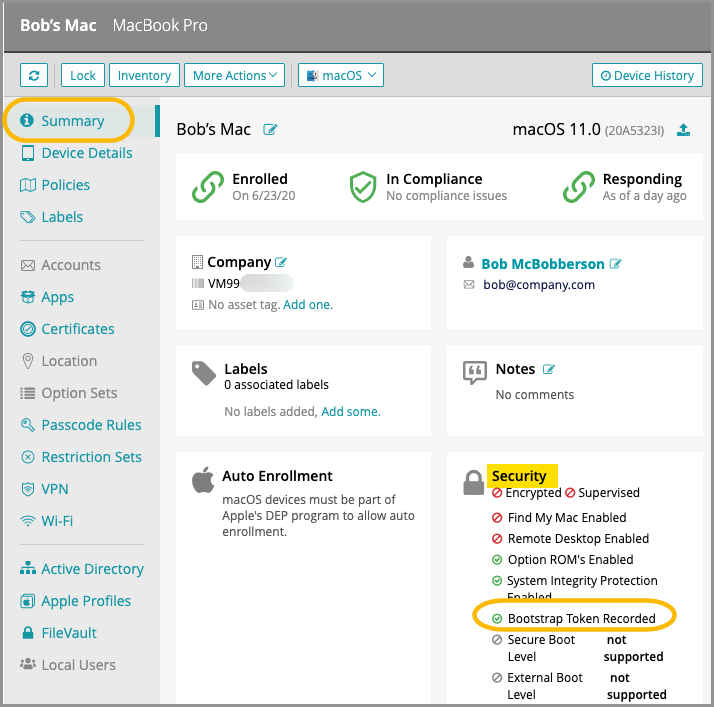This screenshot has width=714, height=707.
Task: Edit Notes using the pencil icon
Action: 549,370
